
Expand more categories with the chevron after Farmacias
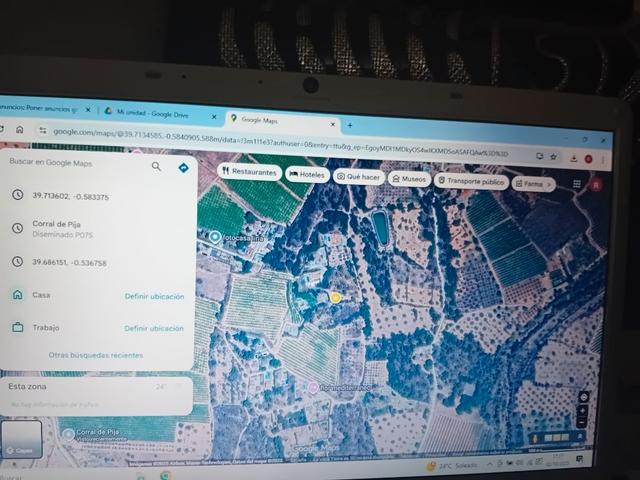549,184
